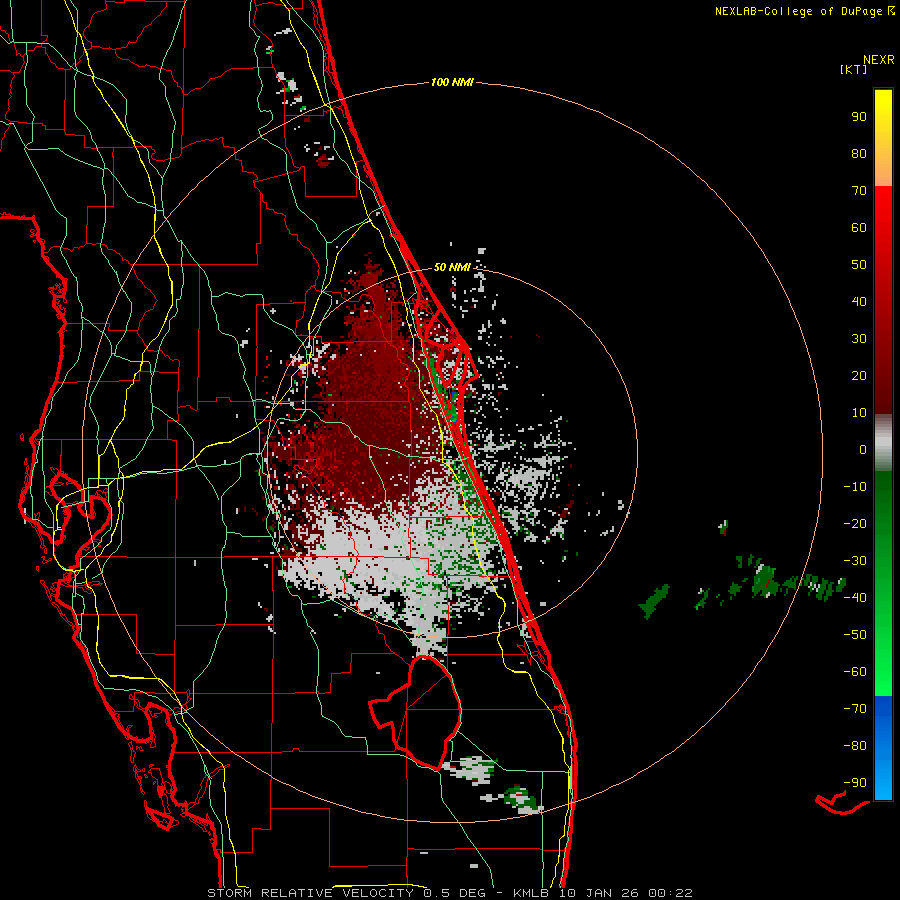Click the -90 value on velocity scale
This screenshot has height=900, width=900.
point(855,783)
